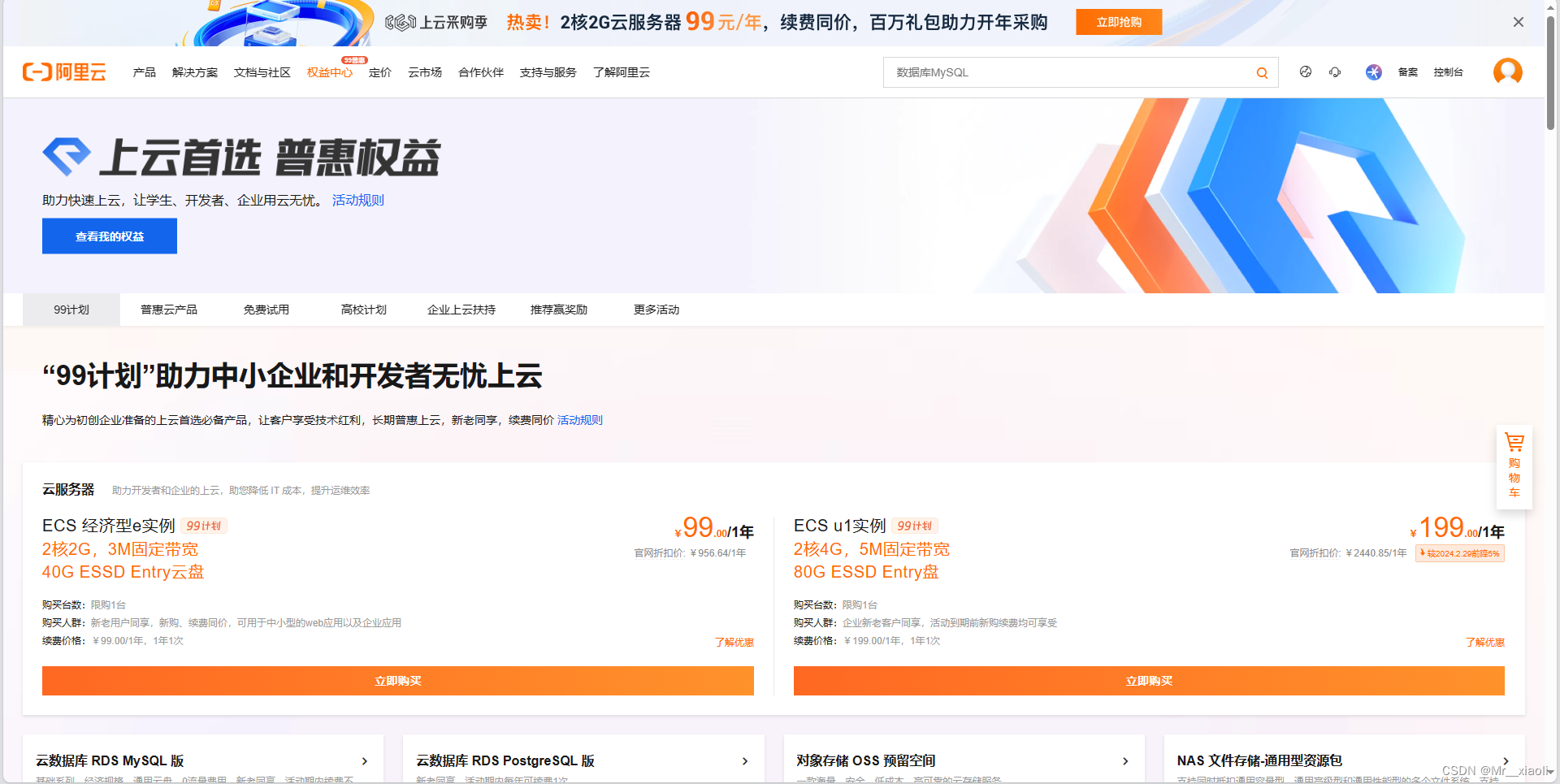Screen dimensions: 1560x784
Task: Open the AI assistant star icon
Action: pos(1373,72)
